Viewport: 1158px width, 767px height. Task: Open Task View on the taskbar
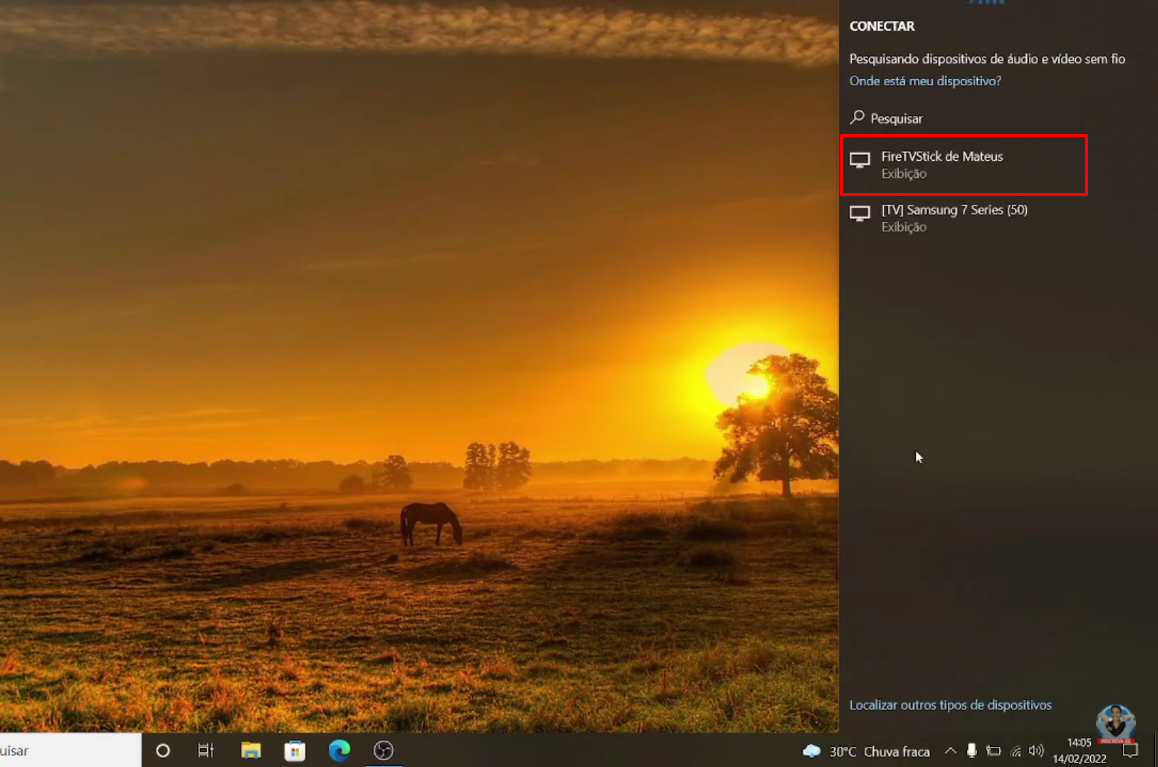(206, 751)
